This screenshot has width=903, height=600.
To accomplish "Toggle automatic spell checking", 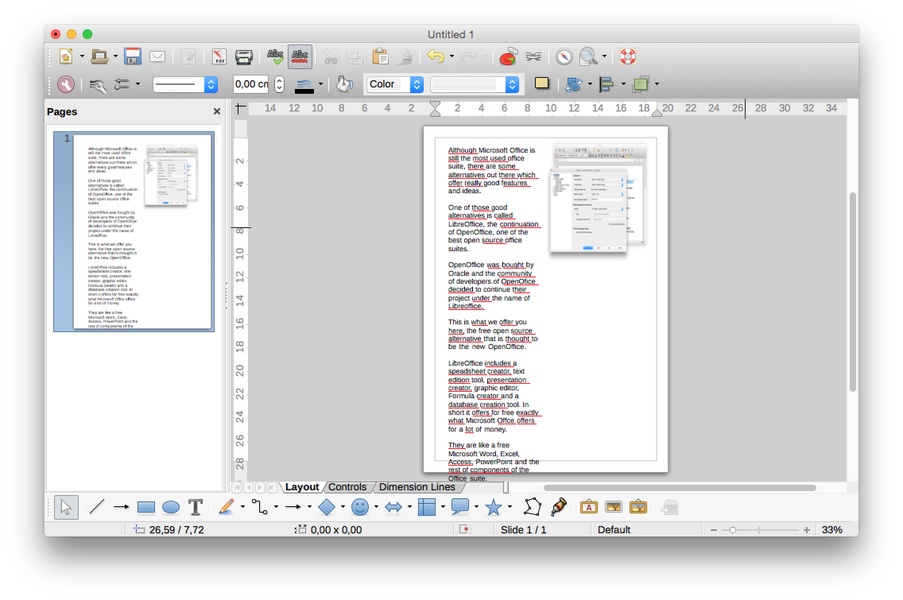I will coord(300,56).
